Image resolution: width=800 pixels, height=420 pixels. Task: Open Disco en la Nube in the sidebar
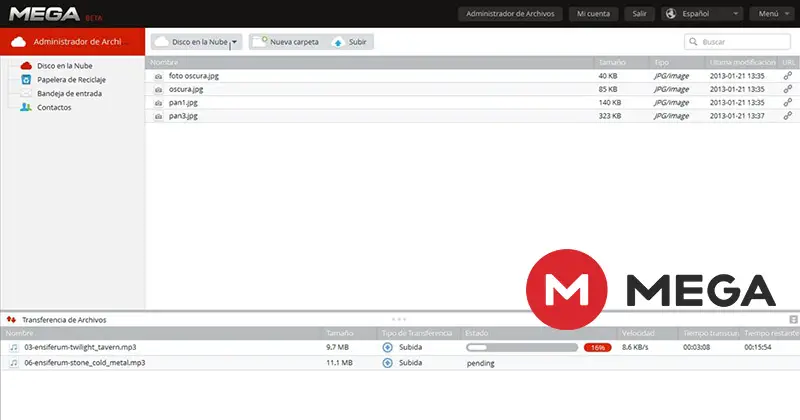tap(64, 66)
